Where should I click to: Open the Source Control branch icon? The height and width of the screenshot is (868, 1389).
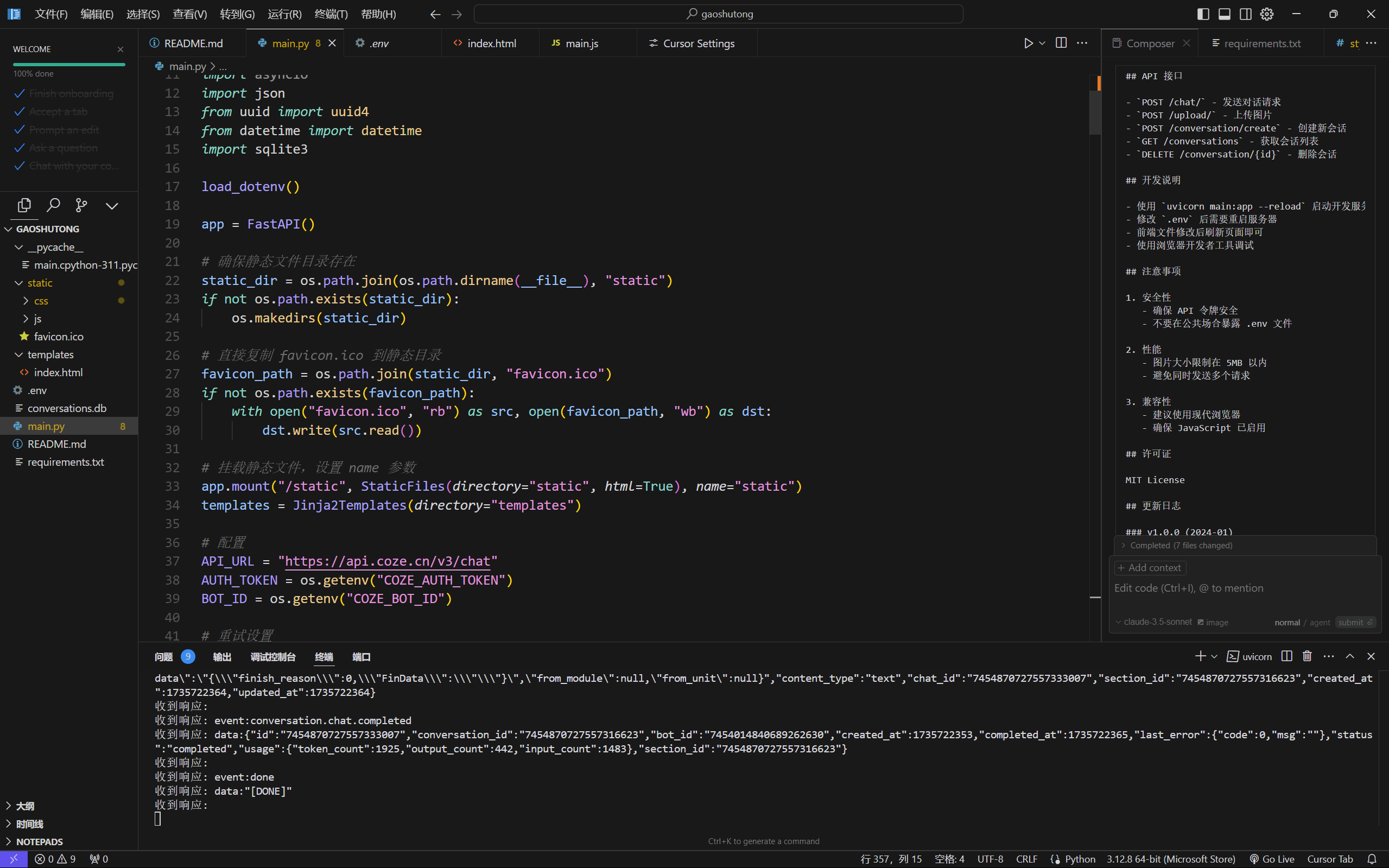coord(81,205)
